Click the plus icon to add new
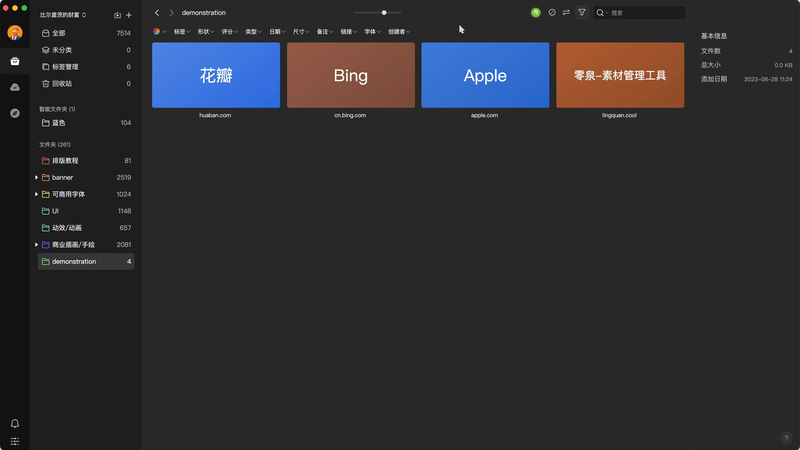 [129, 15]
